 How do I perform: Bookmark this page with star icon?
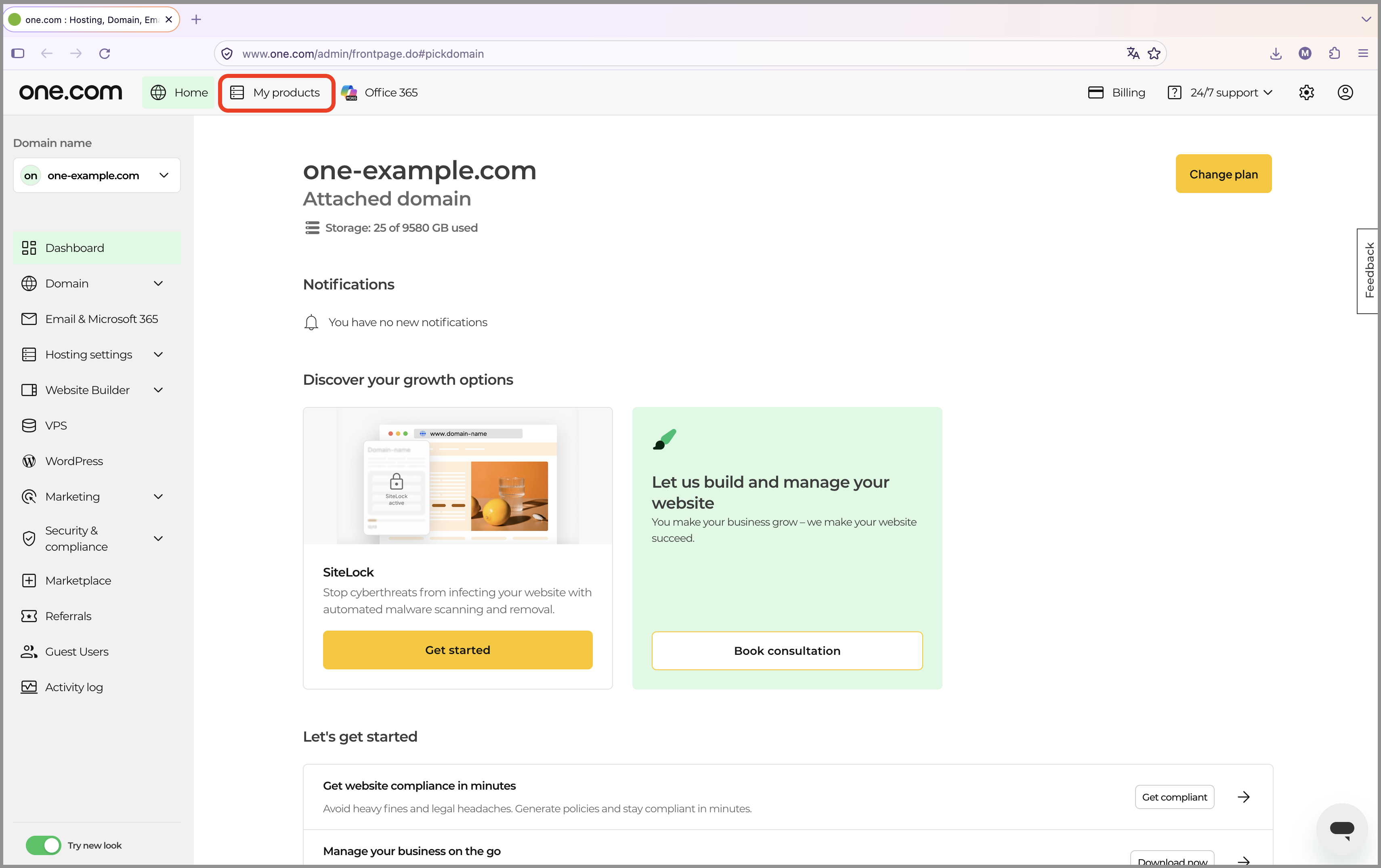[x=1154, y=53]
